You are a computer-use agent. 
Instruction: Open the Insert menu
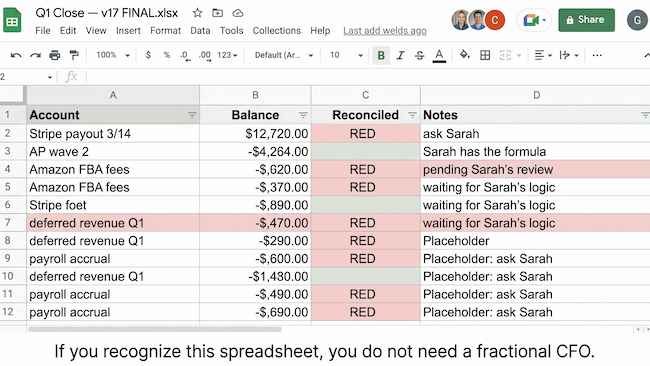pos(128,31)
